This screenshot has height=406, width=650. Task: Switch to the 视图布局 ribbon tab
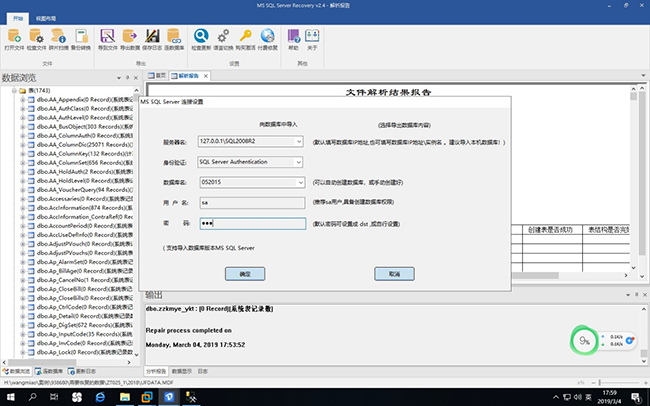pos(46,18)
